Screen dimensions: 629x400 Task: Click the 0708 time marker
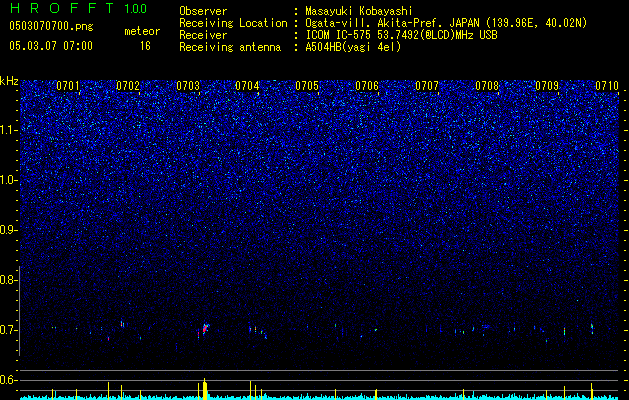487,85
